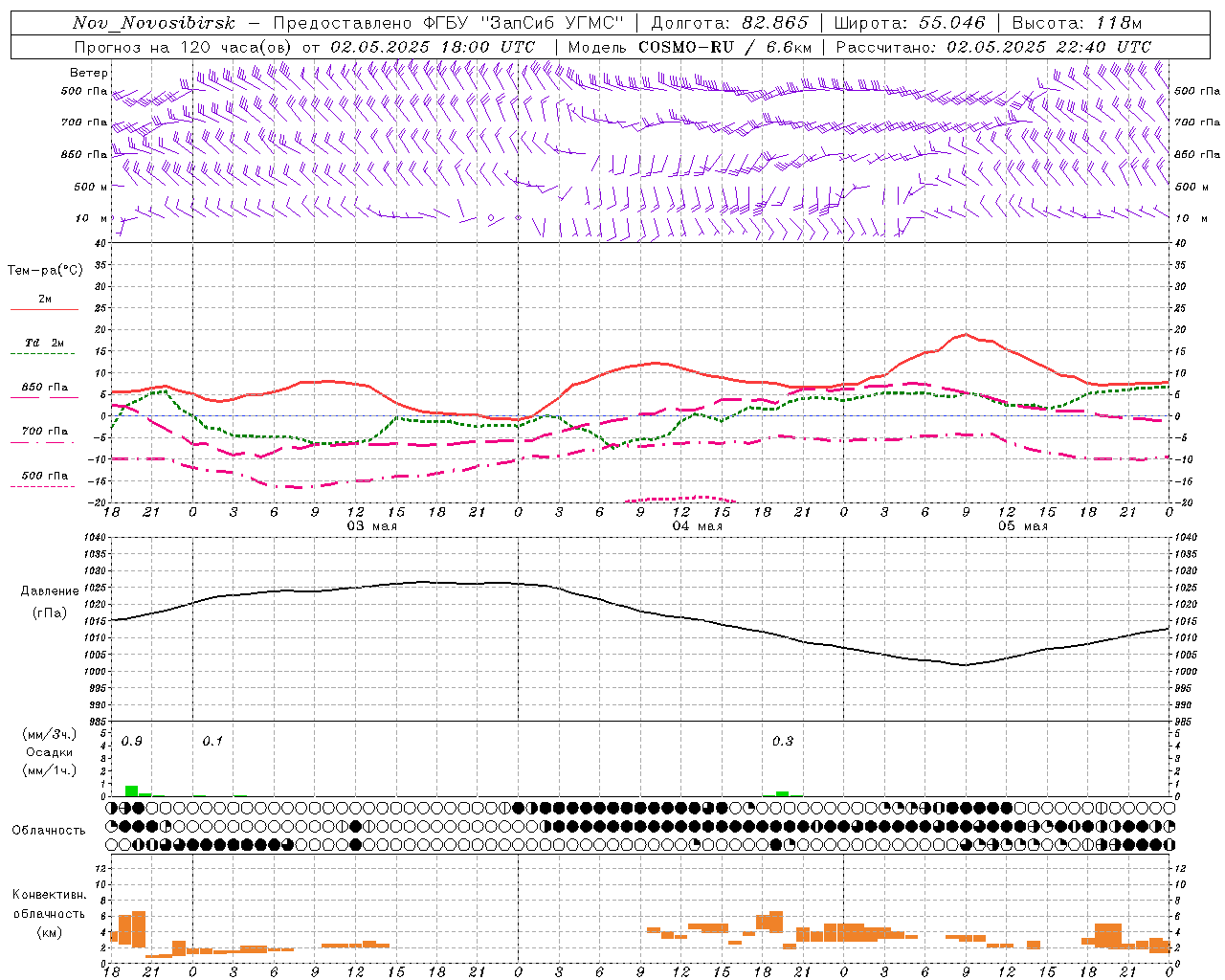This screenshot has width=1225, height=980.
Task: Click the 2м temperature legend line
Action: click(45, 303)
